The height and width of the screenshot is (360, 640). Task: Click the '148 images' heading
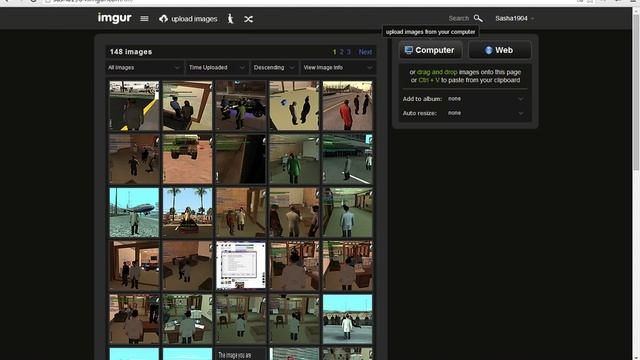[x=131, y=52]
